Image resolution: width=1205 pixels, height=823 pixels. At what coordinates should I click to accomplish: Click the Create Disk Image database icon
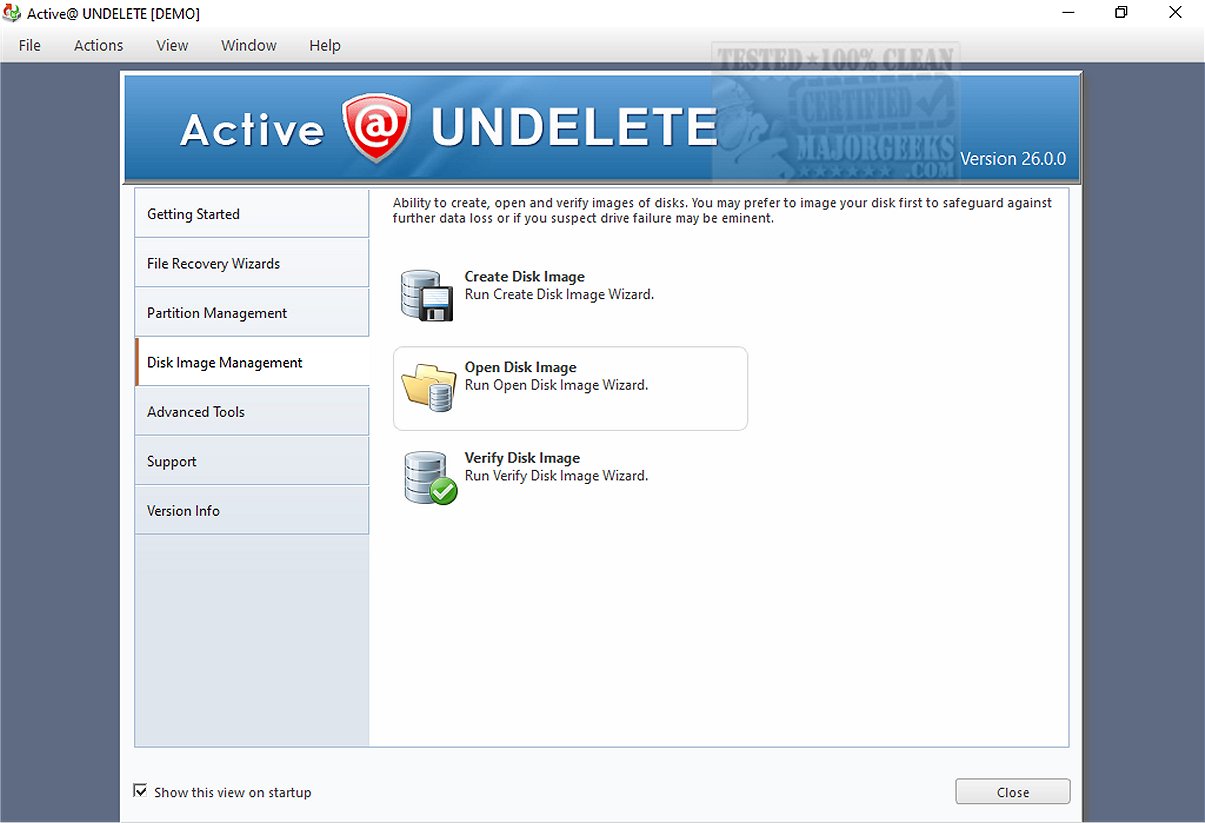[427, 295]
